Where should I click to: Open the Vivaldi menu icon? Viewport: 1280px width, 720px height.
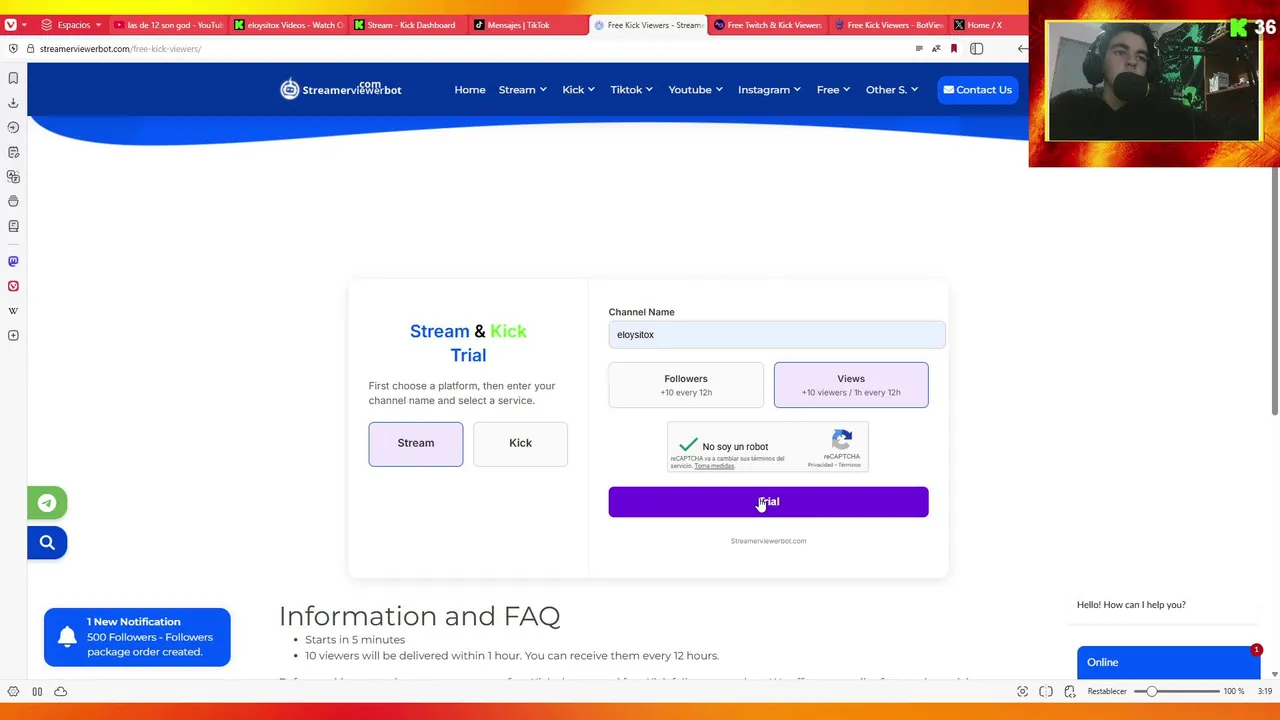(x=10, y=24)
